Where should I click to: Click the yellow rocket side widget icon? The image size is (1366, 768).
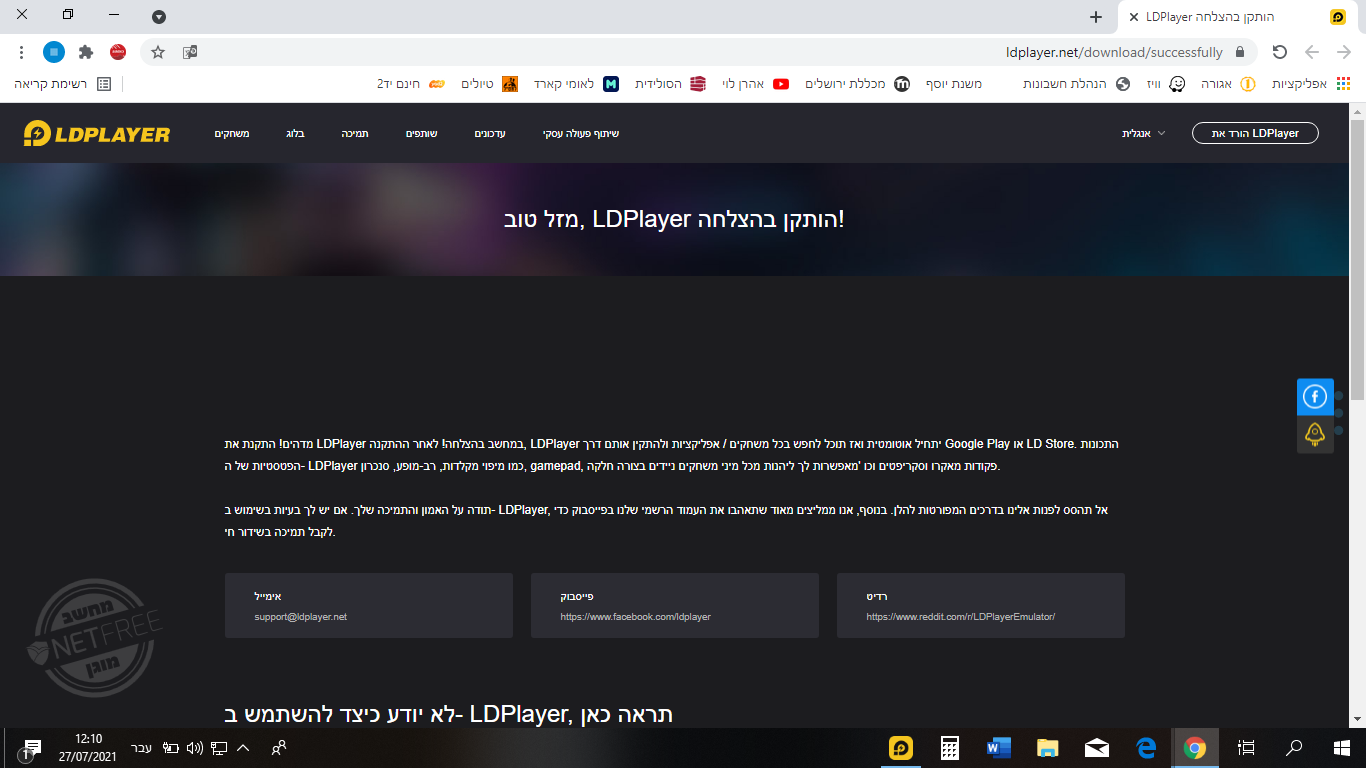(x=1315, y=434)
